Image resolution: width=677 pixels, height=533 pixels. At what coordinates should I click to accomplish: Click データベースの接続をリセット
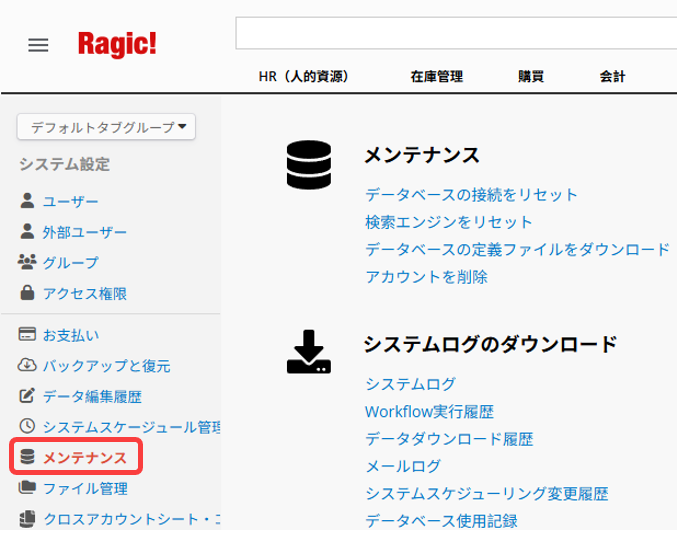[x=471, y=195]
